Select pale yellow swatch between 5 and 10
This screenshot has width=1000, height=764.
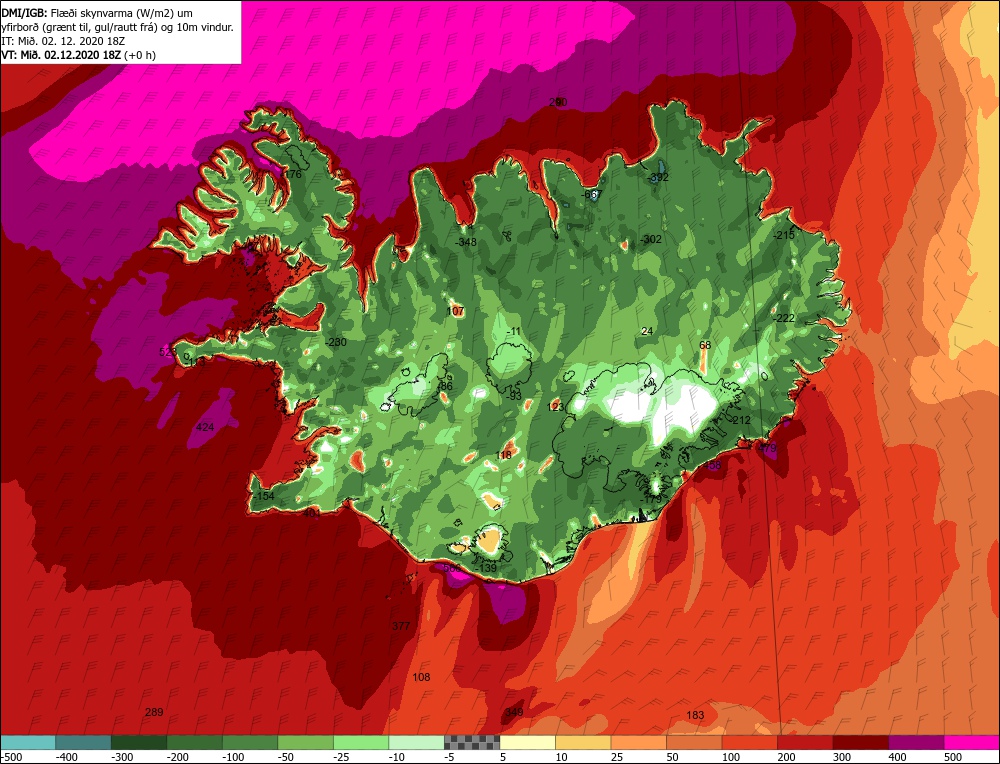(x=527, y=742)
